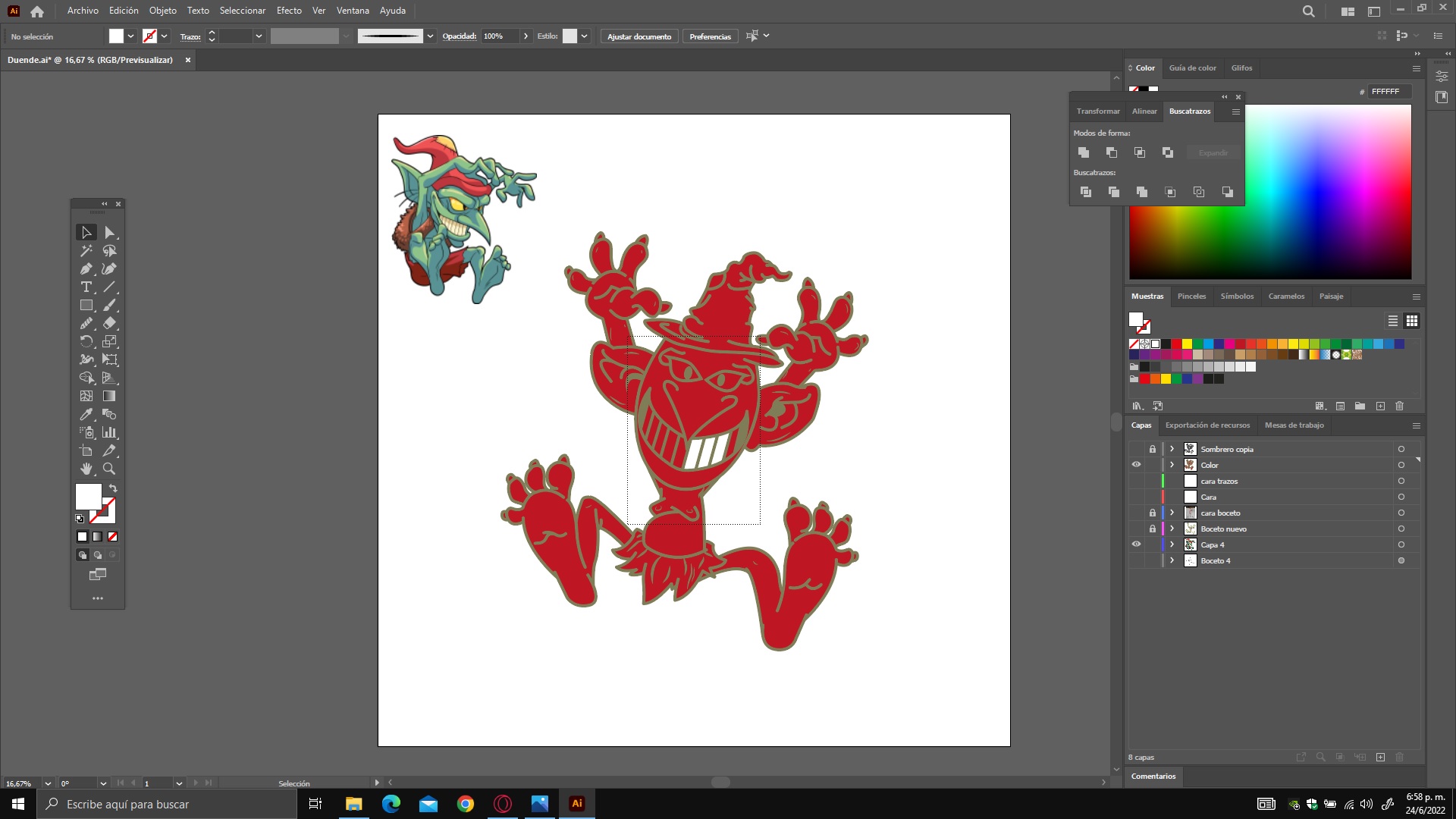
Task: Show the hidden Boceto 4 layer
Action: (x=1136, y=560)
